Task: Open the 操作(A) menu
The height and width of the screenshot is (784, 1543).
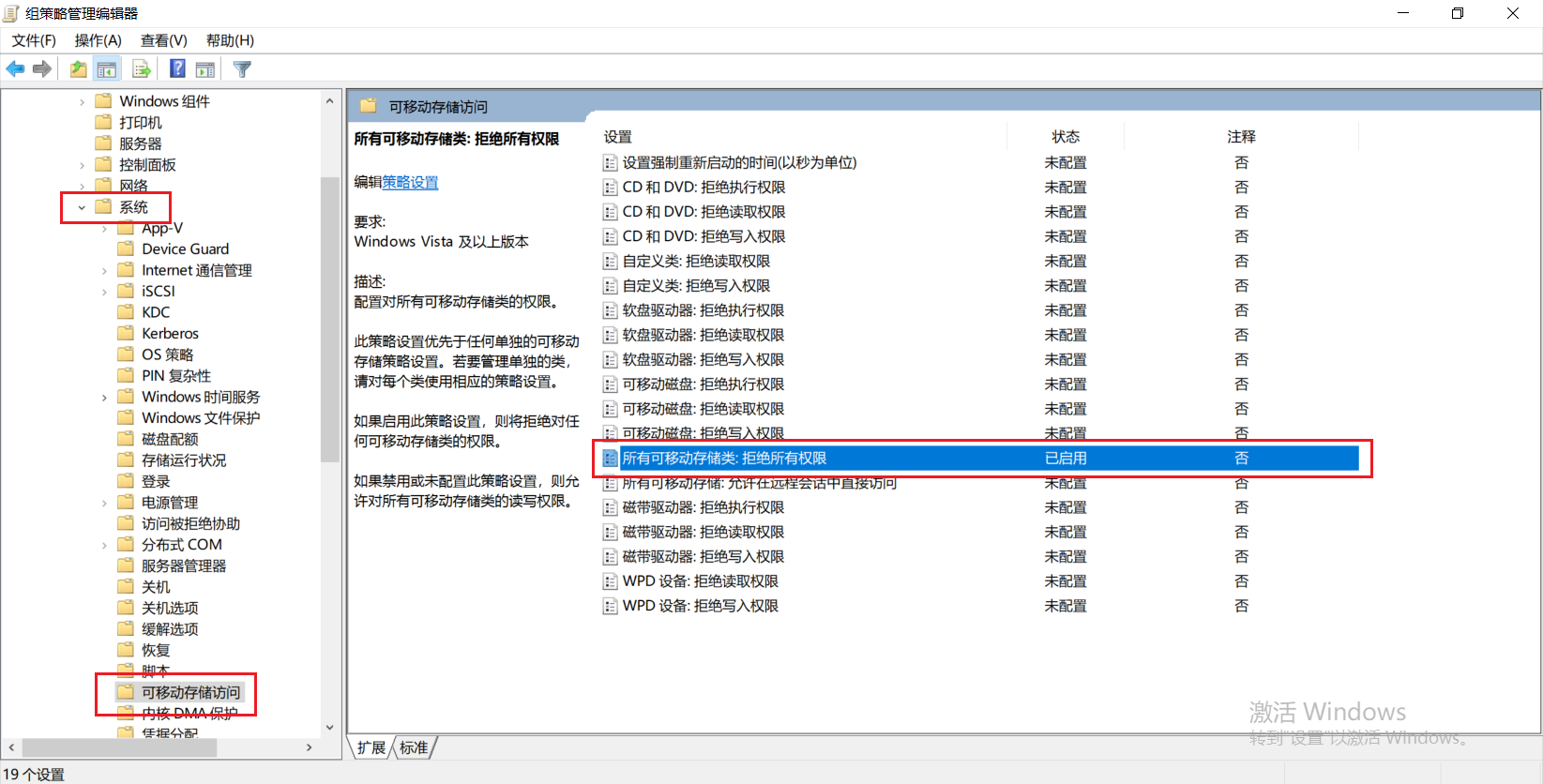Action: click(98, 40)
